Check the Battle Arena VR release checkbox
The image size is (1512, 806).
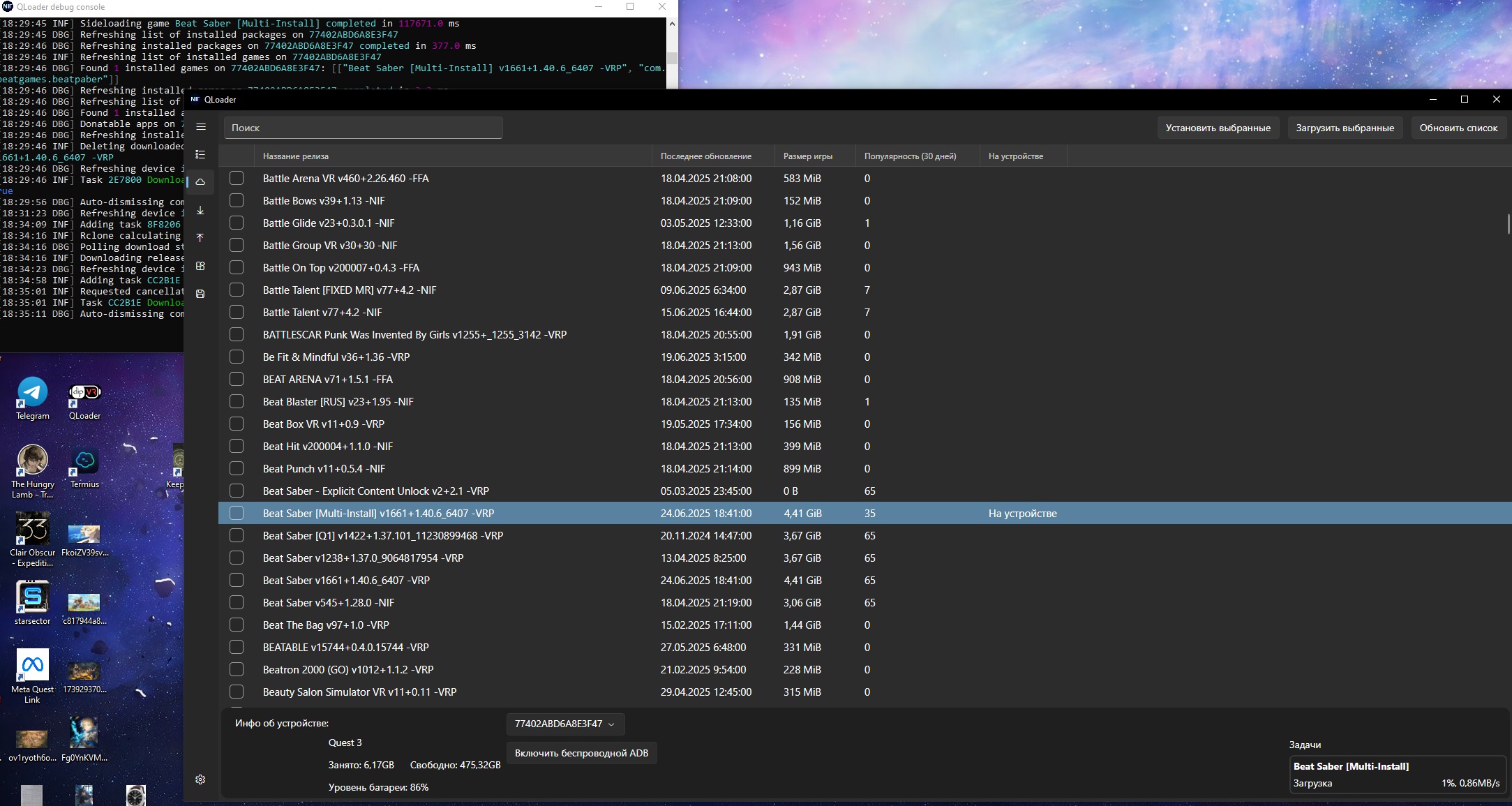point(237,179)
